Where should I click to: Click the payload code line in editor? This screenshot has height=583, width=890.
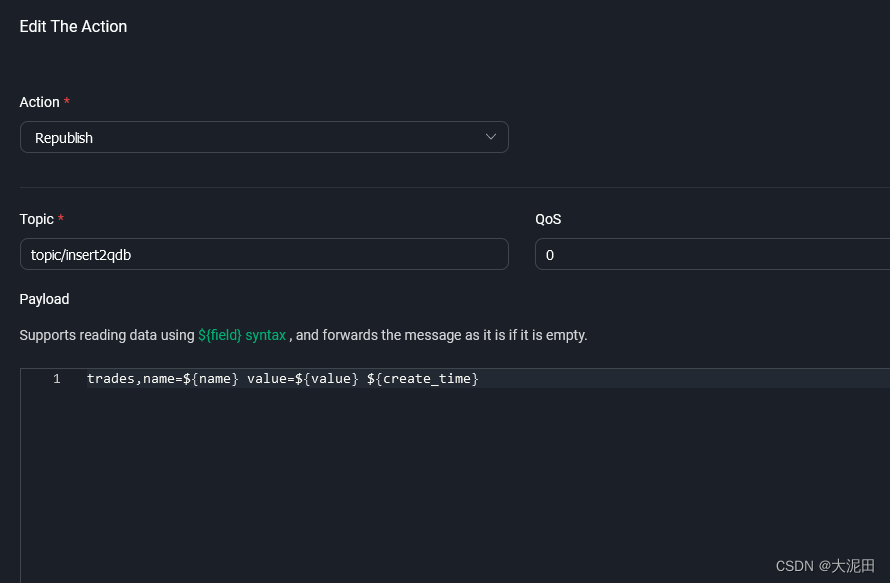[x=283, y=379]
